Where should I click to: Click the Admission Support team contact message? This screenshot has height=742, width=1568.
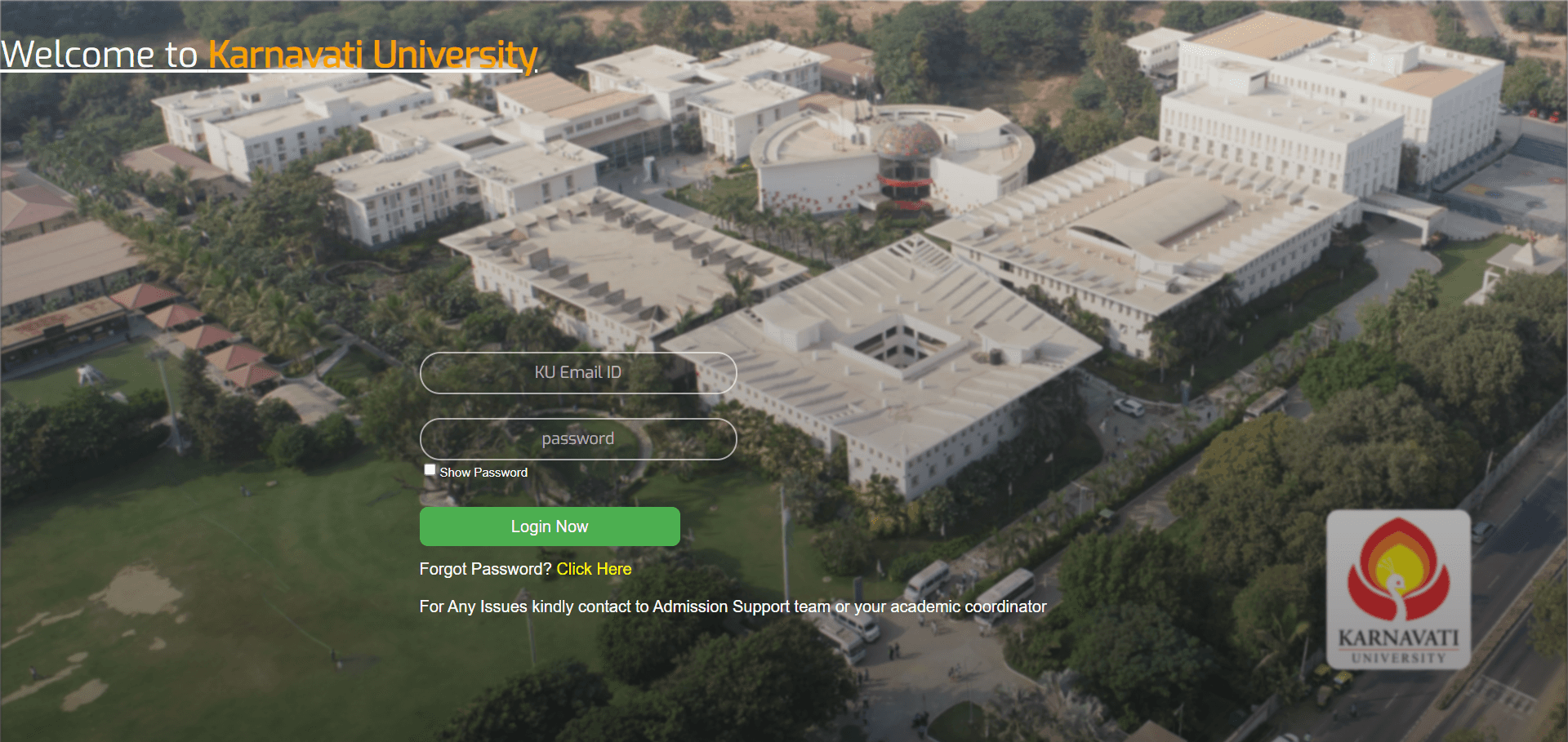733,606
